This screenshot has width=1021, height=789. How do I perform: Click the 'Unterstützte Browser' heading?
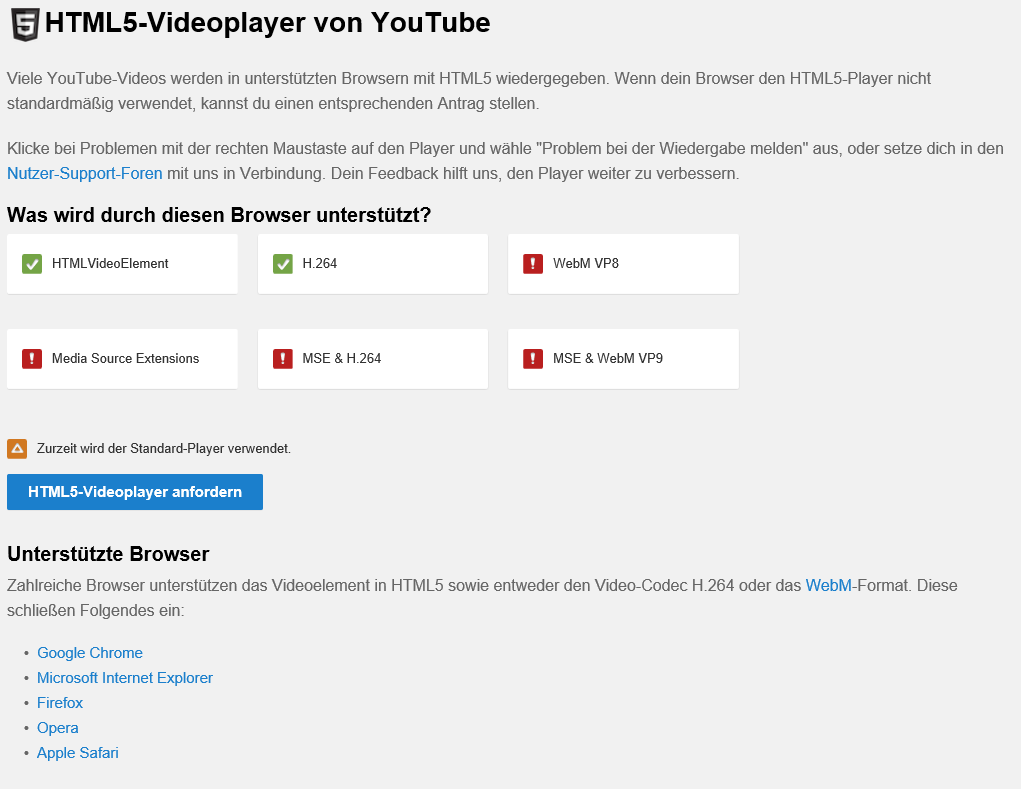[108, 554]
